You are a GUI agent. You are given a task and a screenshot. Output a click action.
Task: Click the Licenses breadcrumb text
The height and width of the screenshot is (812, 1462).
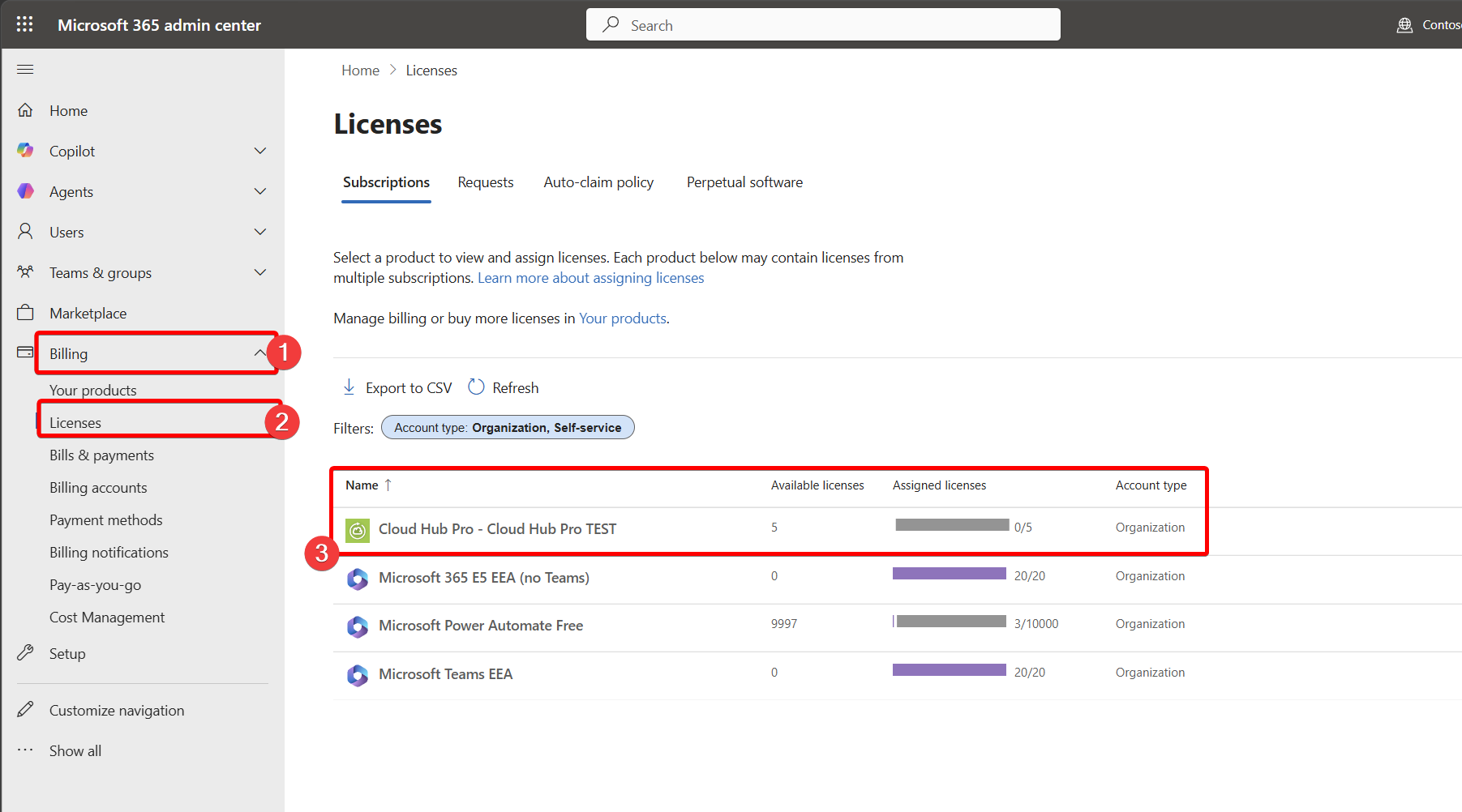[431, 71]
